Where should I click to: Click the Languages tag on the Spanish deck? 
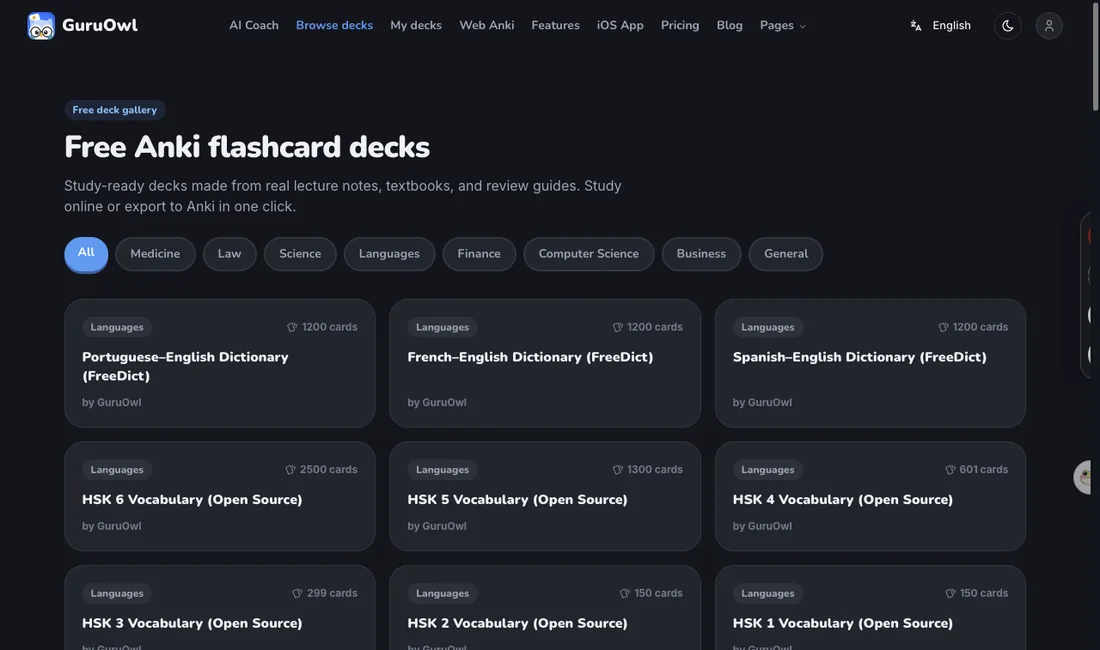tap(767, 327)
